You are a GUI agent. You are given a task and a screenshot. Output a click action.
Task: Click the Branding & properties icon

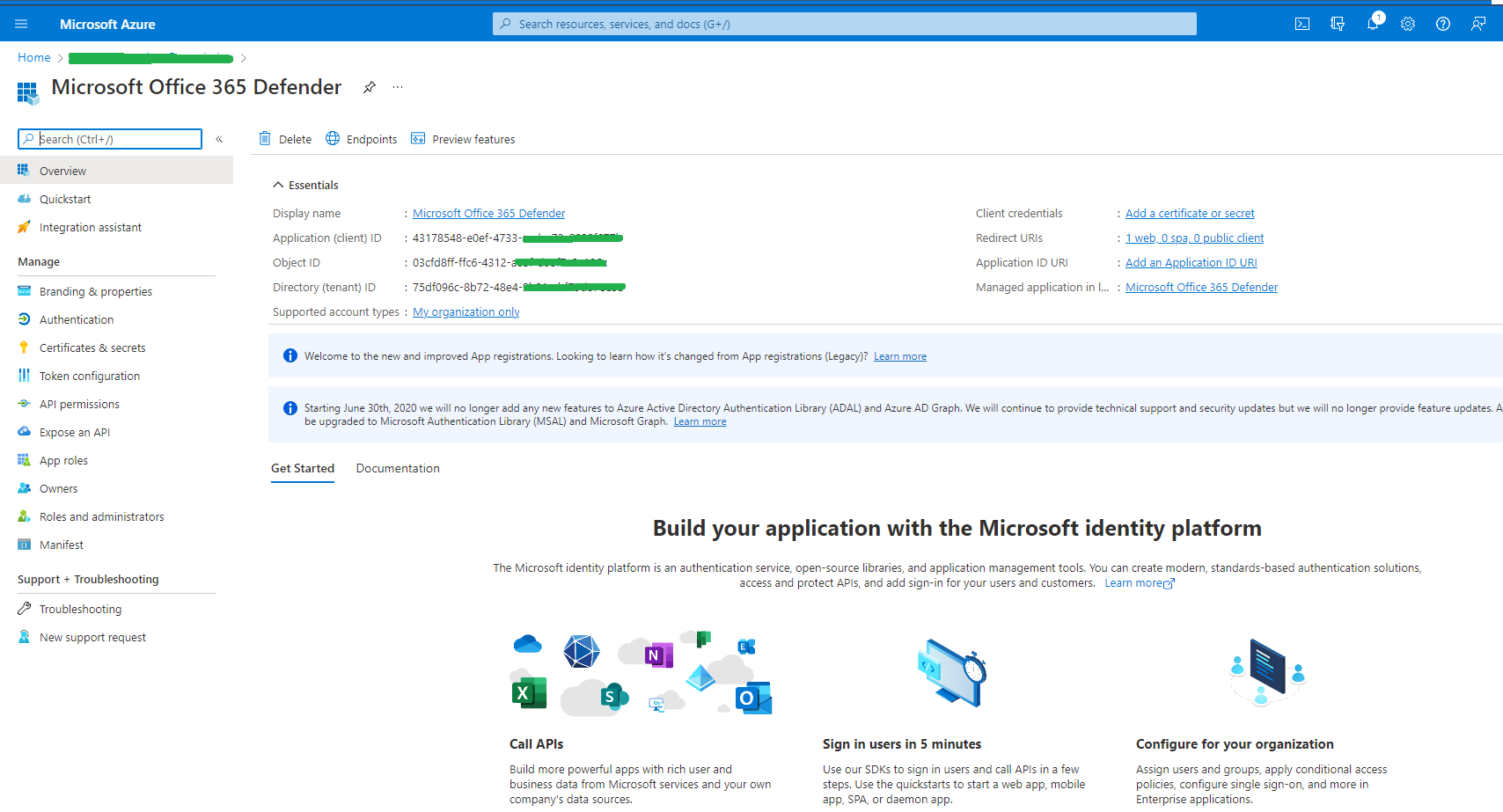point(24,291)
